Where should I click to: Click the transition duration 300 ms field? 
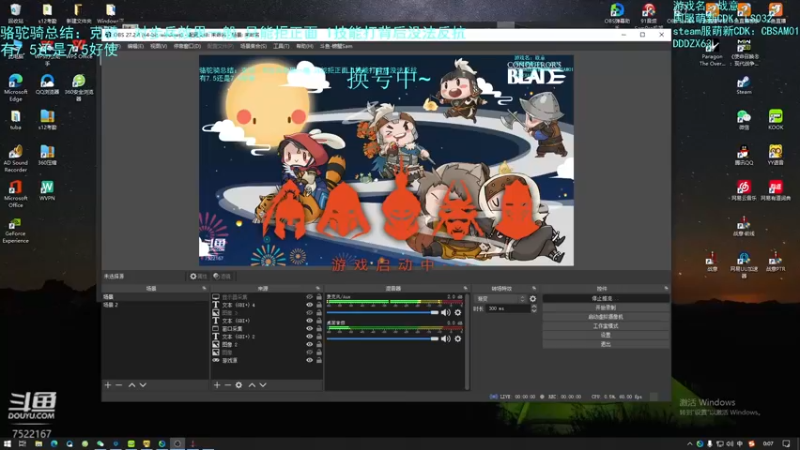coord(507,309)
